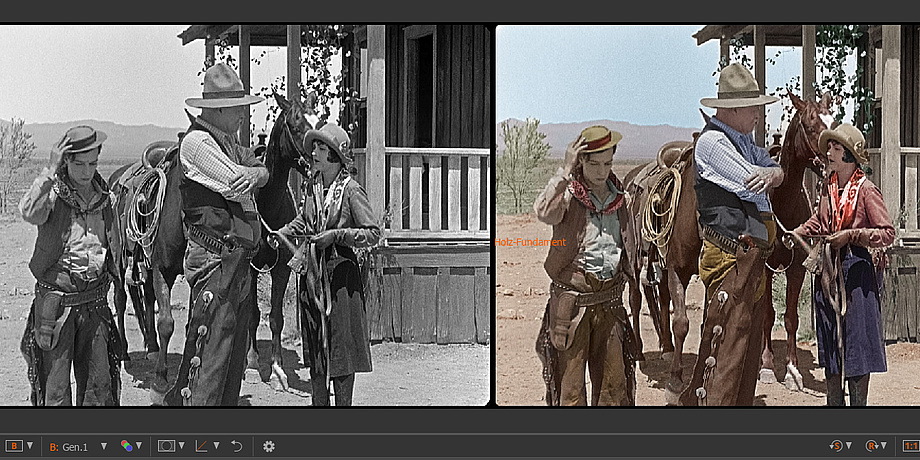Select the B: Gen.1 buffer label
The width and height of the screenshot is (920, 460).
point(69,446)
